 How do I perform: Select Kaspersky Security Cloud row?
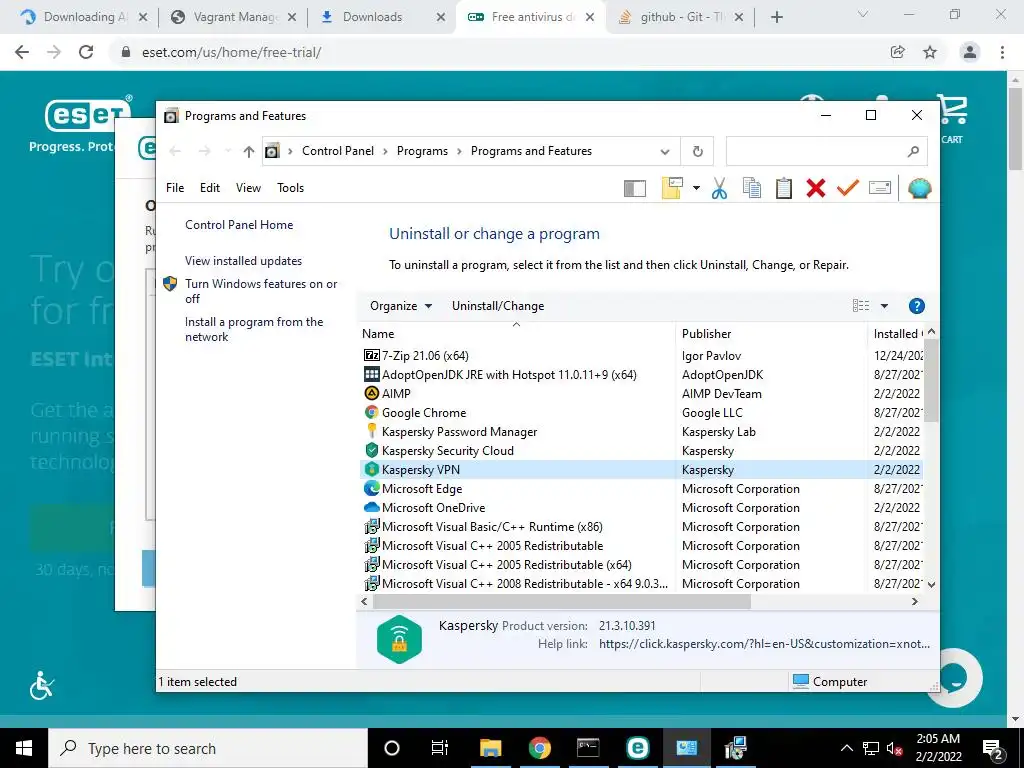point(641,451)
